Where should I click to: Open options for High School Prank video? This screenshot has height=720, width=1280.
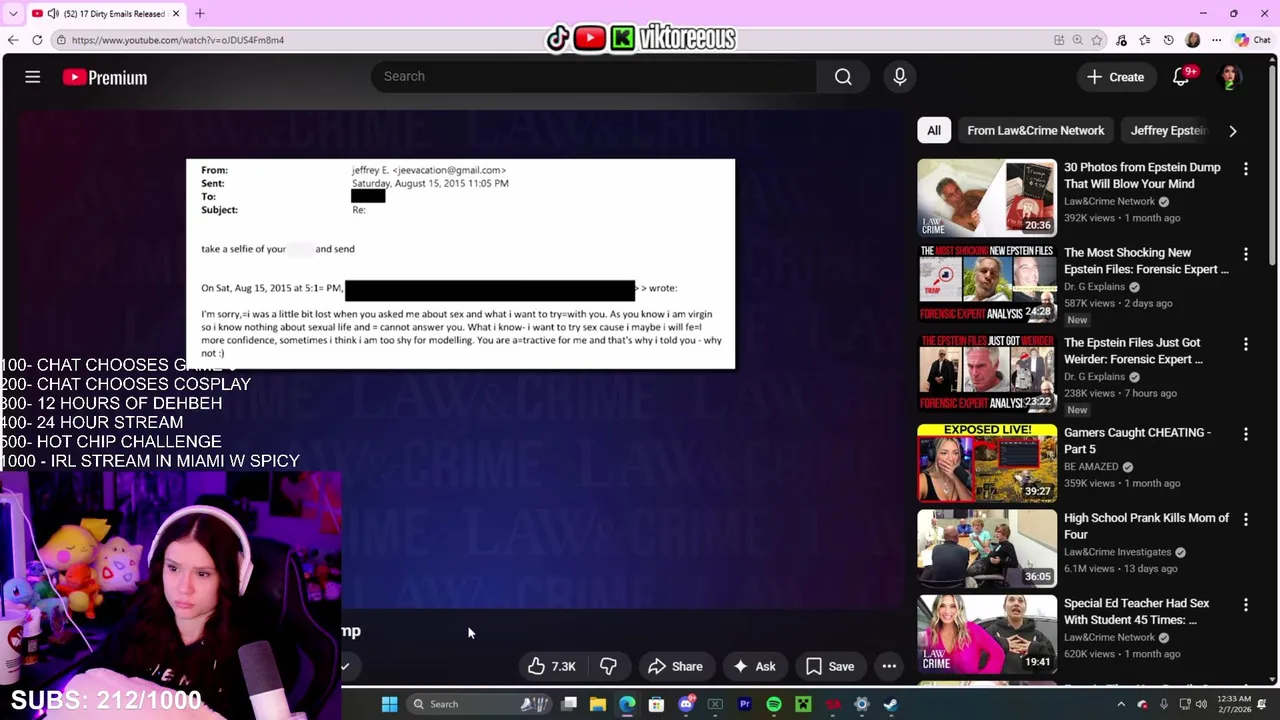[1245, 519]
